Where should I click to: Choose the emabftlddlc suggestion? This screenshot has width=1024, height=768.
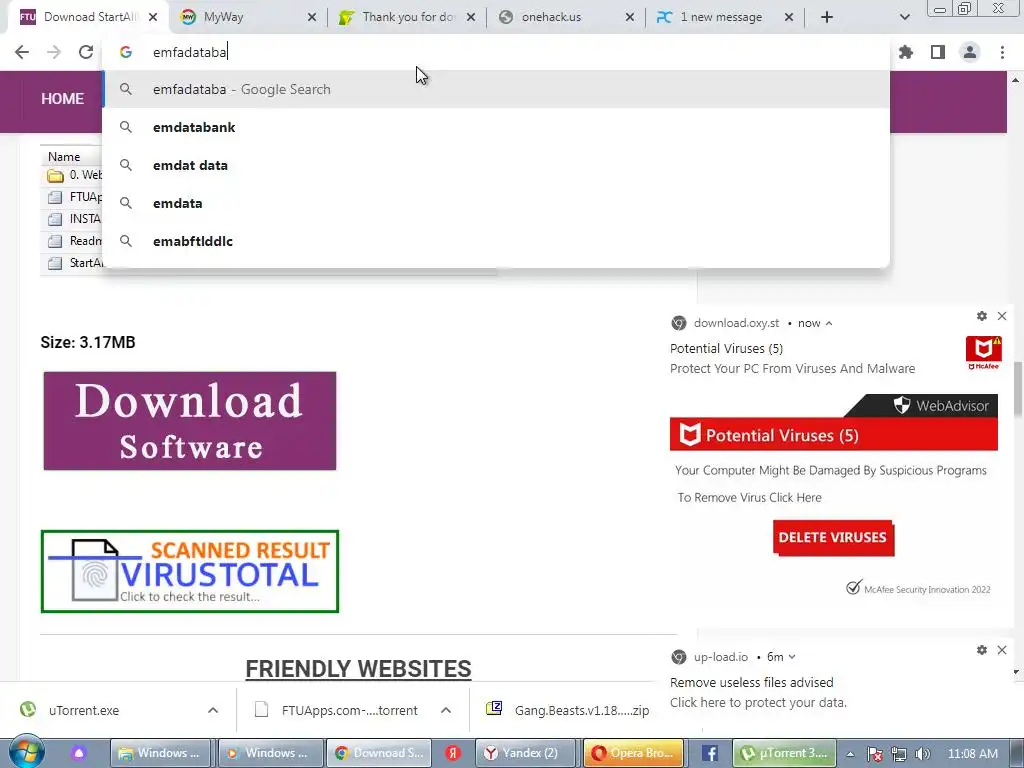[496, 241]
